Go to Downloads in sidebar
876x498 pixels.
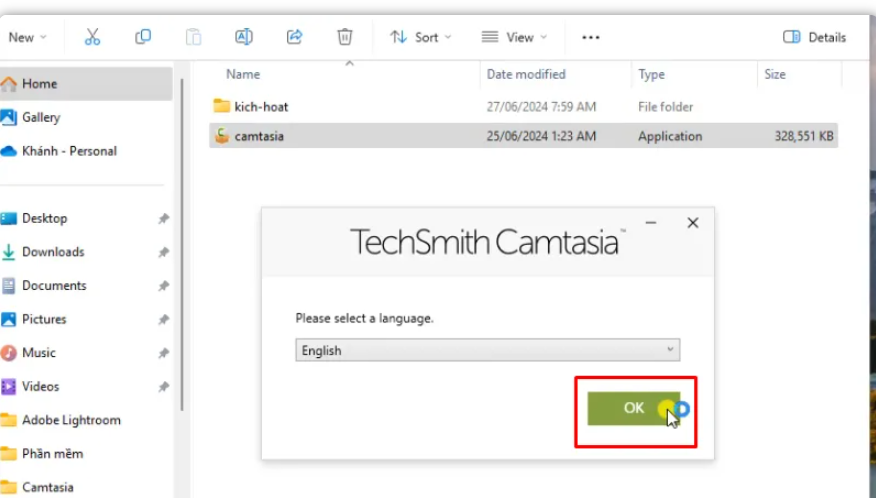pyautogui.click(x=53, y=252)
